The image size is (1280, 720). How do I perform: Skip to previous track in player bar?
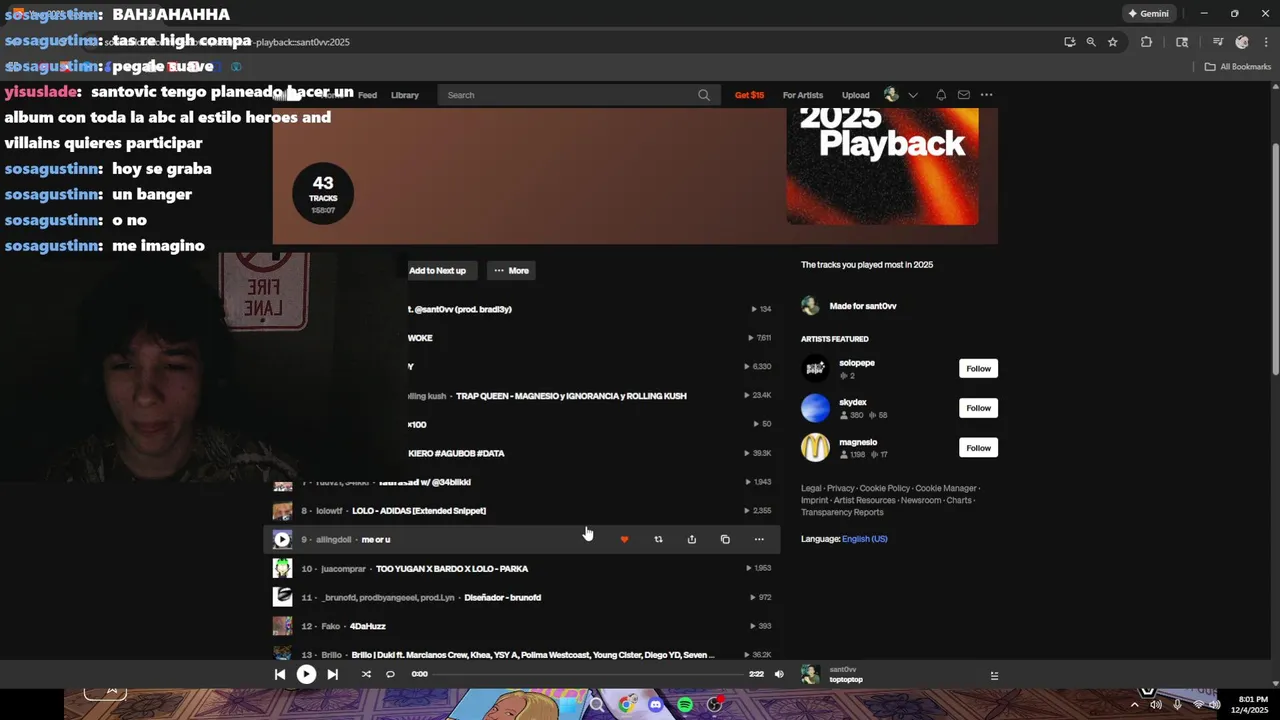click(280, 674)
